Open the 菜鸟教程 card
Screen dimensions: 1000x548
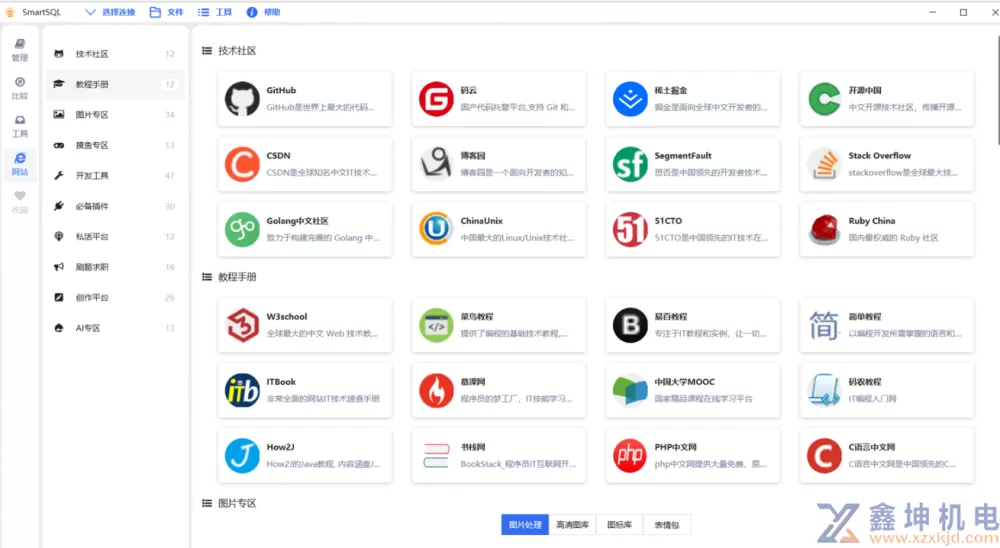[499, 325]
